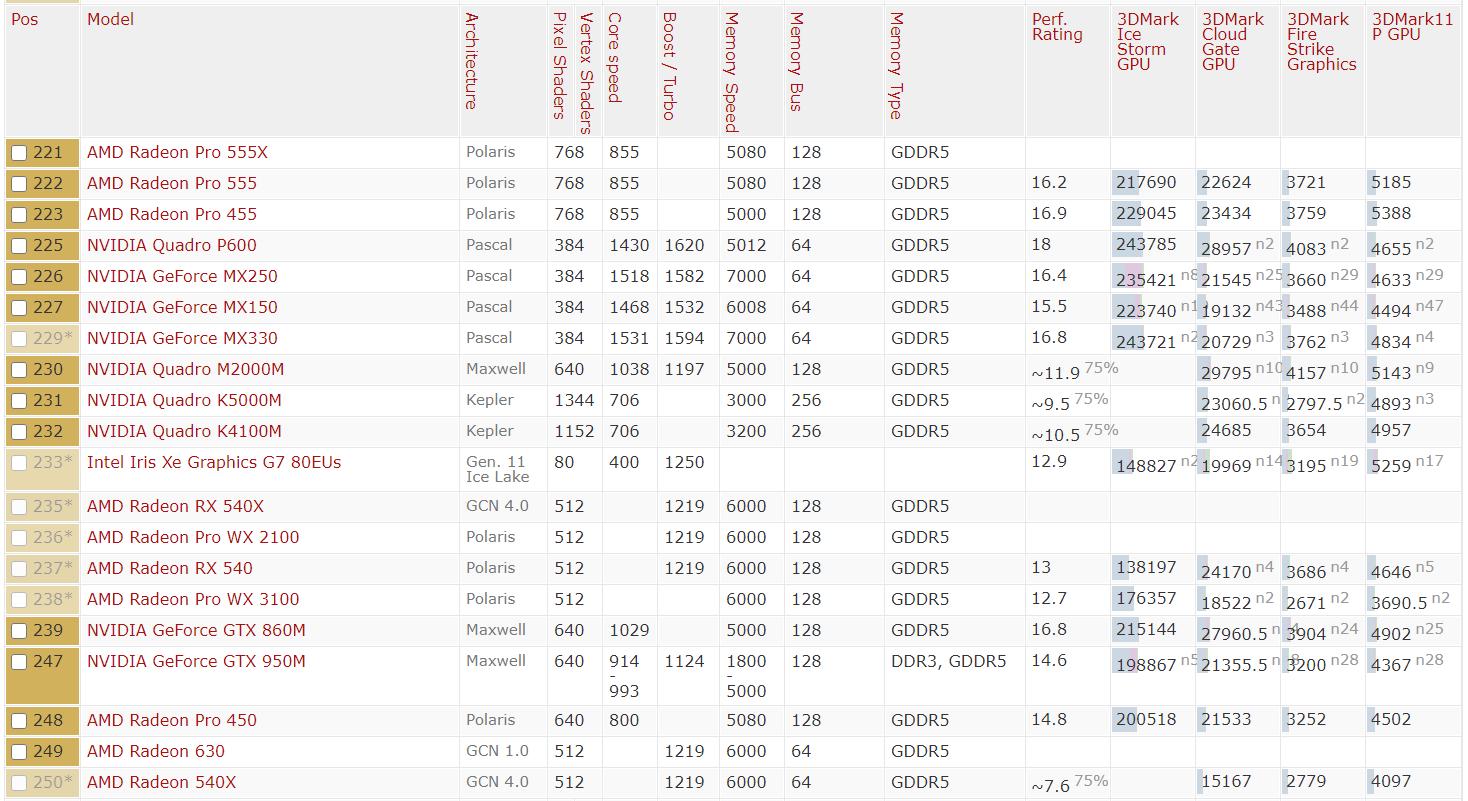Mark the checkbox for position 230
Screen dimensions: 1468x801
click(x=19, y=371)
